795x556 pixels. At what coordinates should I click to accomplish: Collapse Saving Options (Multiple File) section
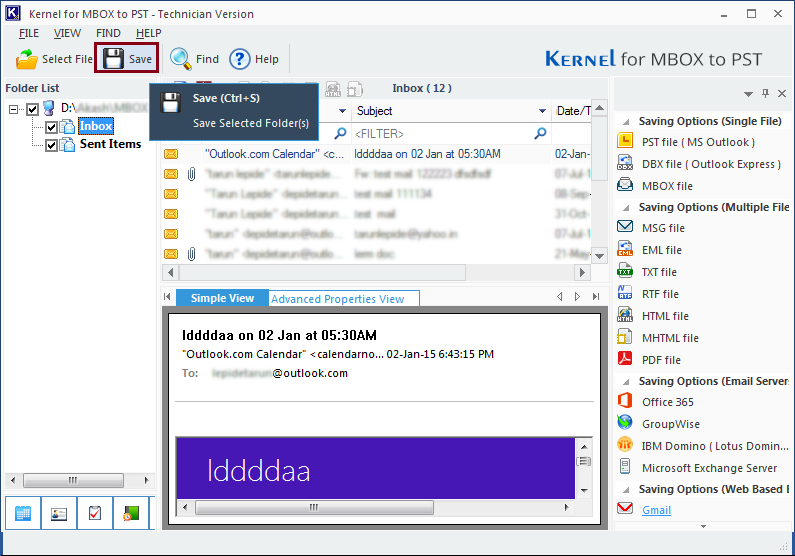(x=626, y=208)
